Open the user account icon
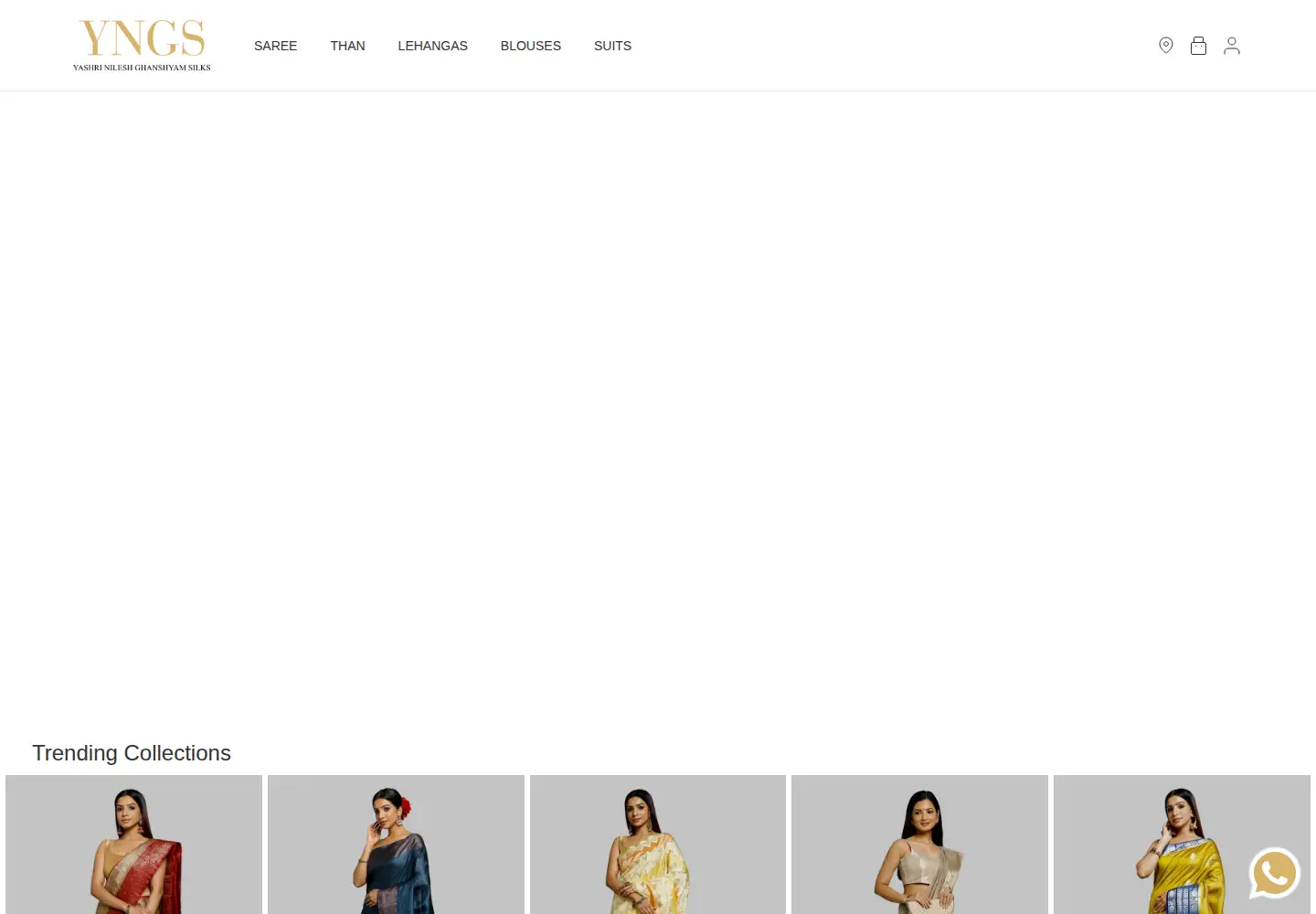 1232,46
